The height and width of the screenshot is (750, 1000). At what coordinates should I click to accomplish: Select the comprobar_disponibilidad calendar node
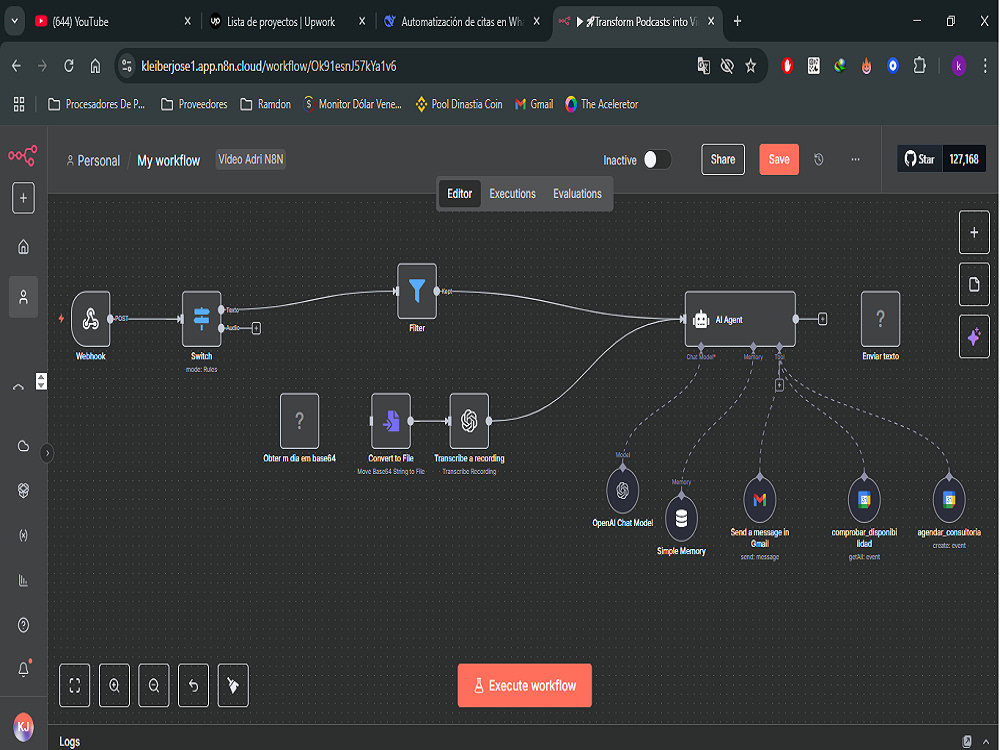coord(864,500)
